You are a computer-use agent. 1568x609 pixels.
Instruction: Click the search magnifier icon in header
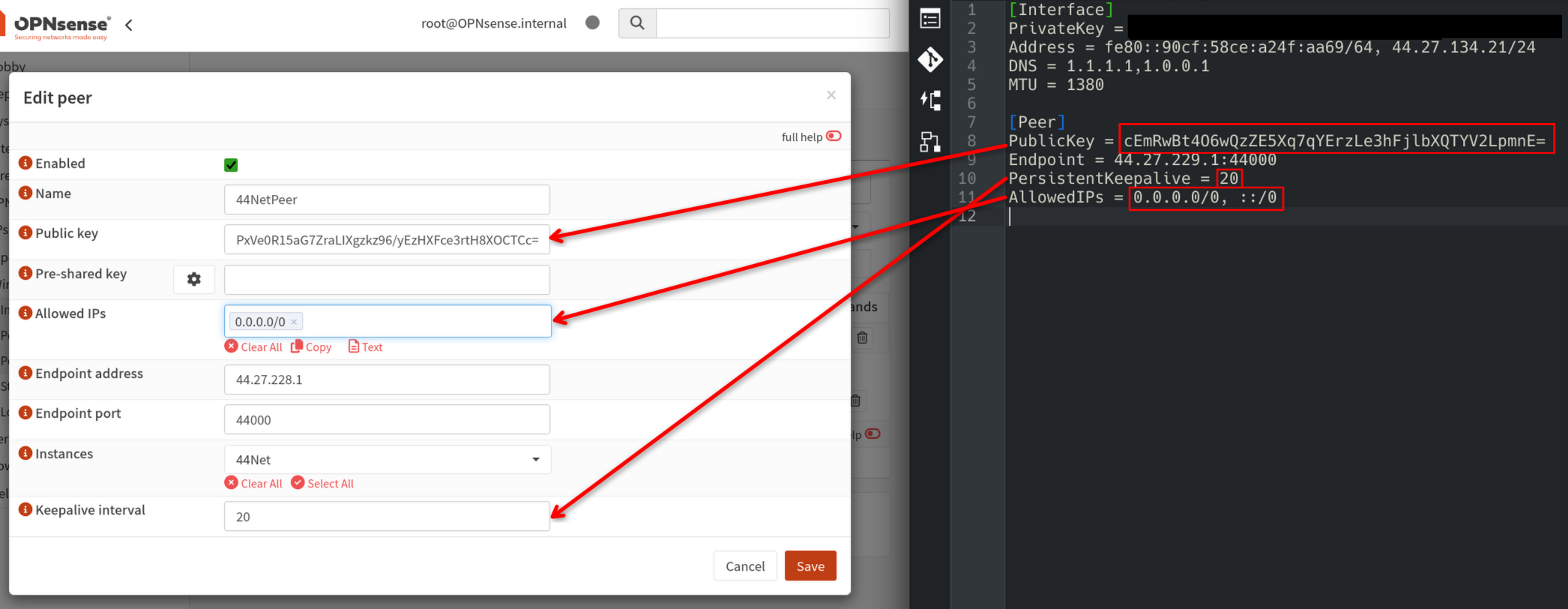637,23
